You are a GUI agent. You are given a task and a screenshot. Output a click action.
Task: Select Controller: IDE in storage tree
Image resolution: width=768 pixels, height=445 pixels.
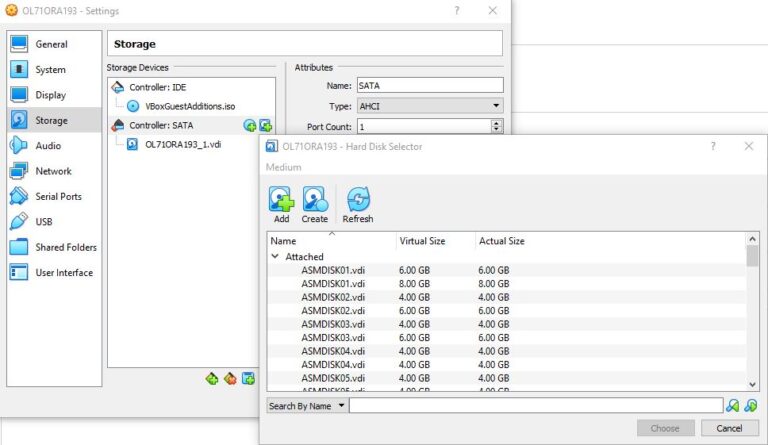191,87
